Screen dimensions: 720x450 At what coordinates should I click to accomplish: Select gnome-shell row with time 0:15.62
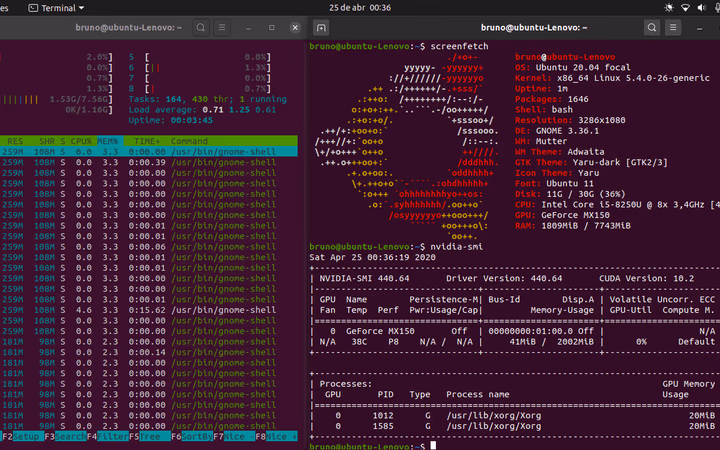coord(149,310)
